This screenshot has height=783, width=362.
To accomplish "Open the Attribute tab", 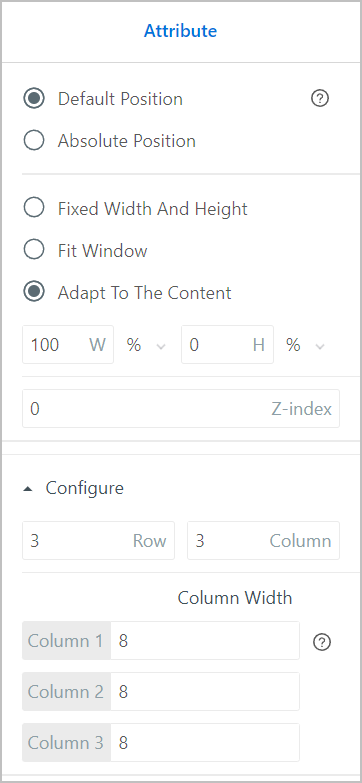I will click(180, 31).
